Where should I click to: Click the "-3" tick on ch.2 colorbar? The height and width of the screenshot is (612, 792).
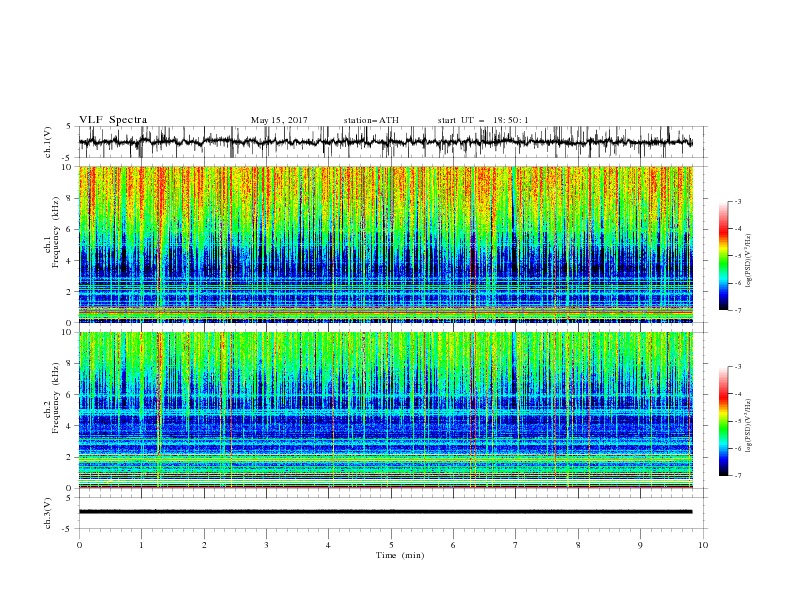(737, 367)
